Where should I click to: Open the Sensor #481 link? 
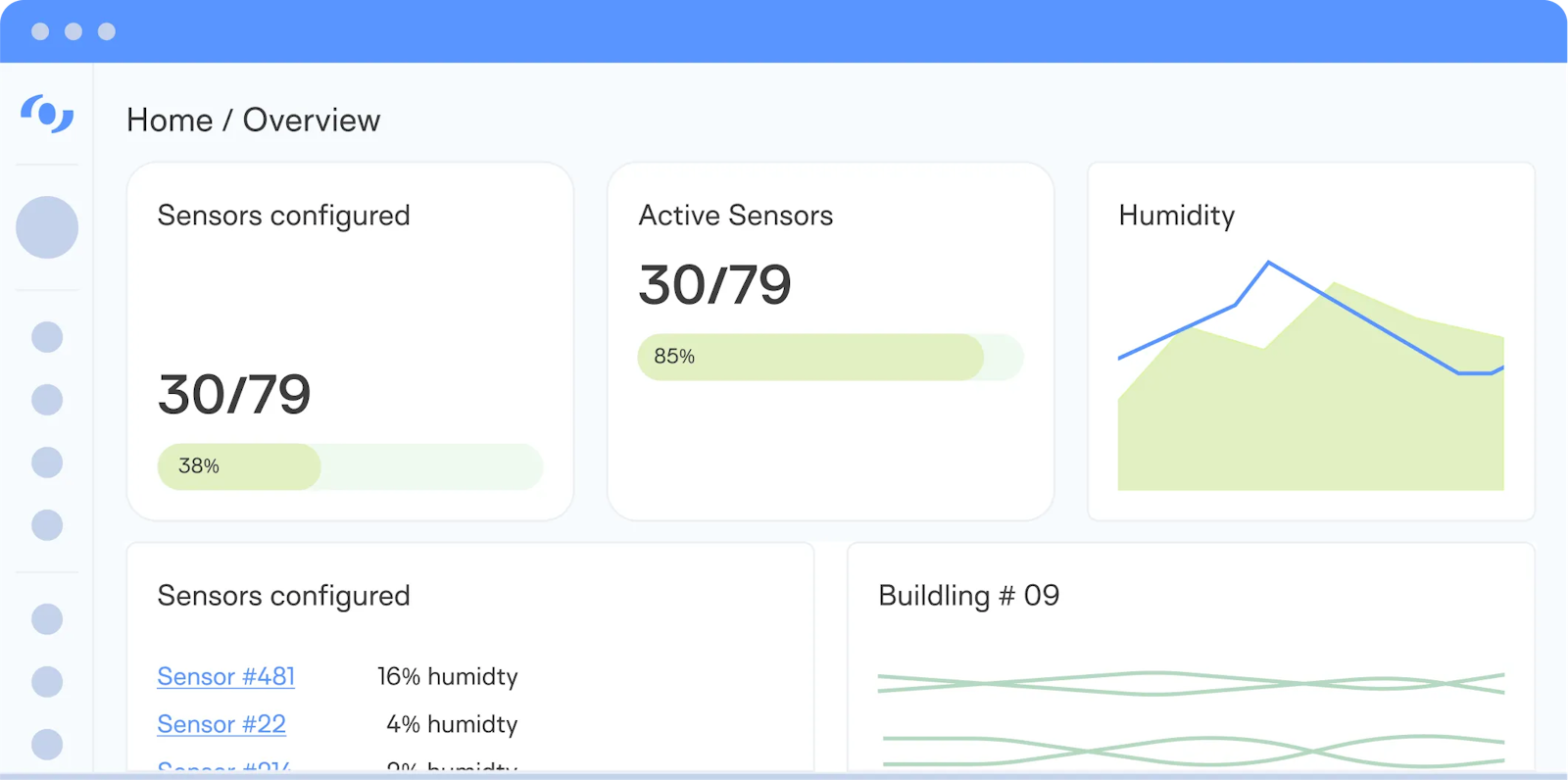[x=225, y=677]
